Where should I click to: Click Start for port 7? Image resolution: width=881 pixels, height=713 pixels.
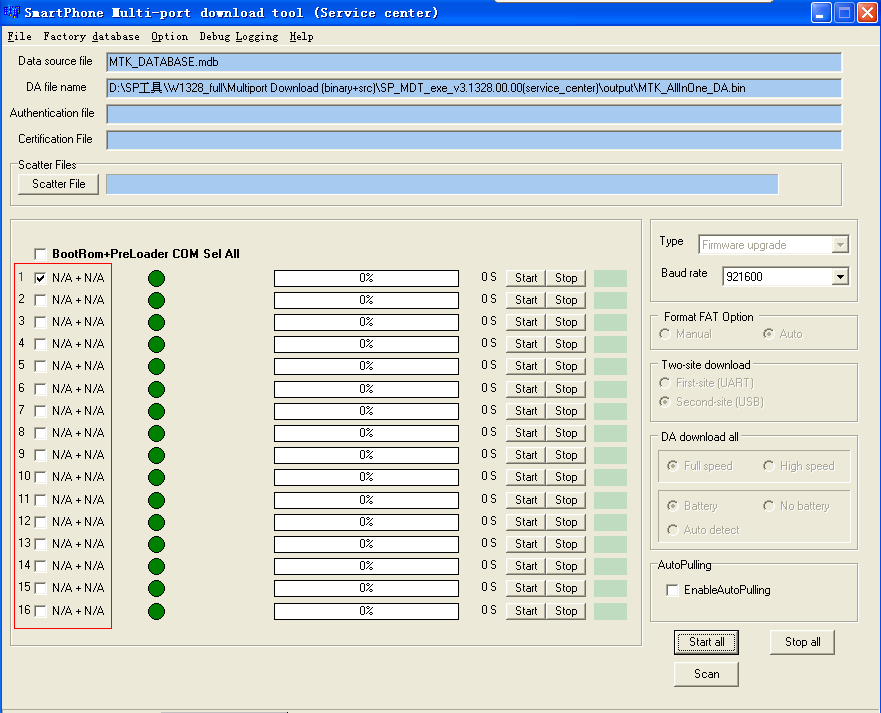(526, 411)
